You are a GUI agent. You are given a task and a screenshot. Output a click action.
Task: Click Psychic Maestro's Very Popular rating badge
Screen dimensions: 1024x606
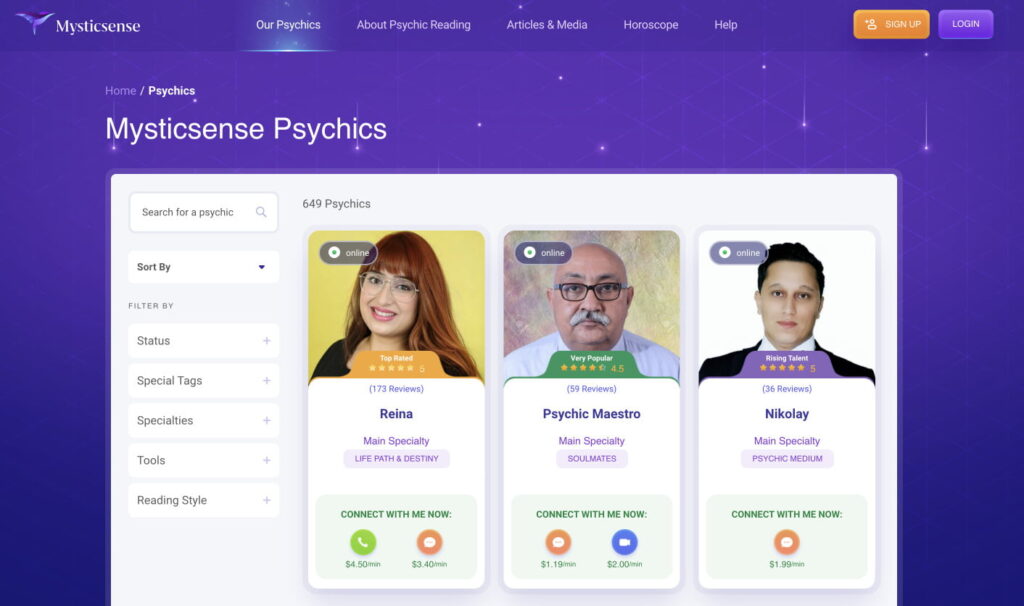(x=592, y=364)
